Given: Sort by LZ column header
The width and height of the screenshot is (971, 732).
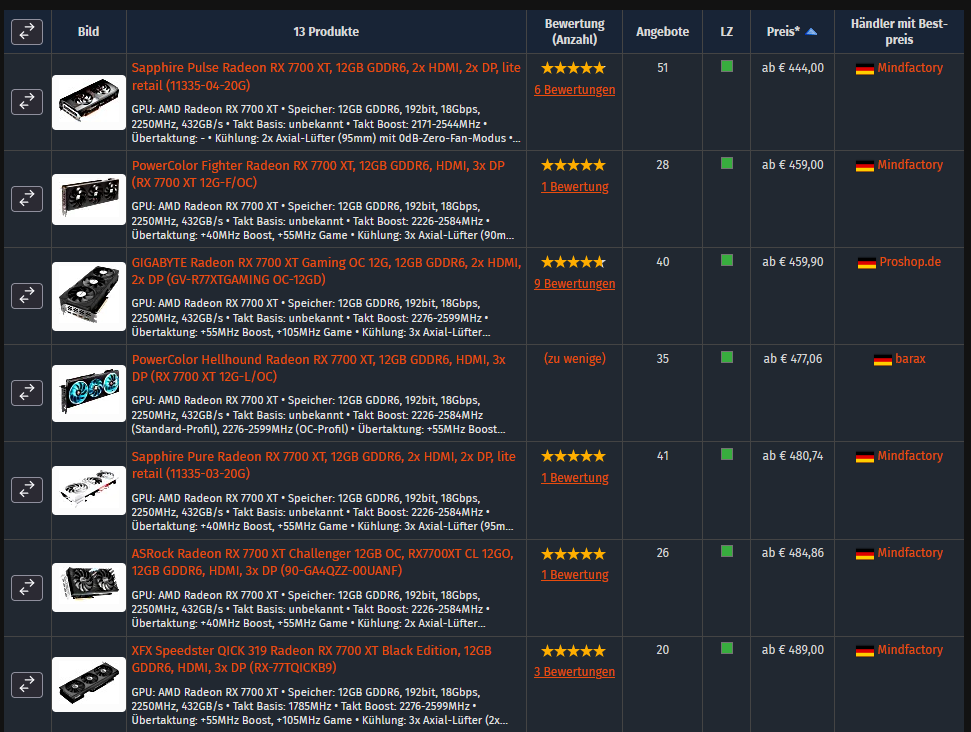Looking at the screenshot, I should coord(726,32).
